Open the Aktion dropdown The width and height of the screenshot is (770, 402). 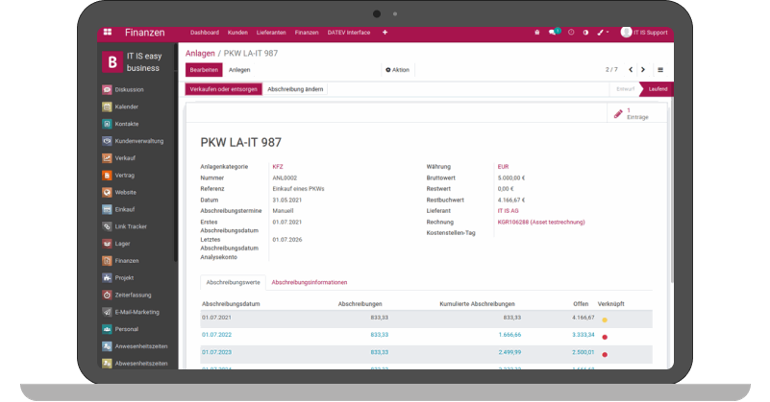[397, 70]
